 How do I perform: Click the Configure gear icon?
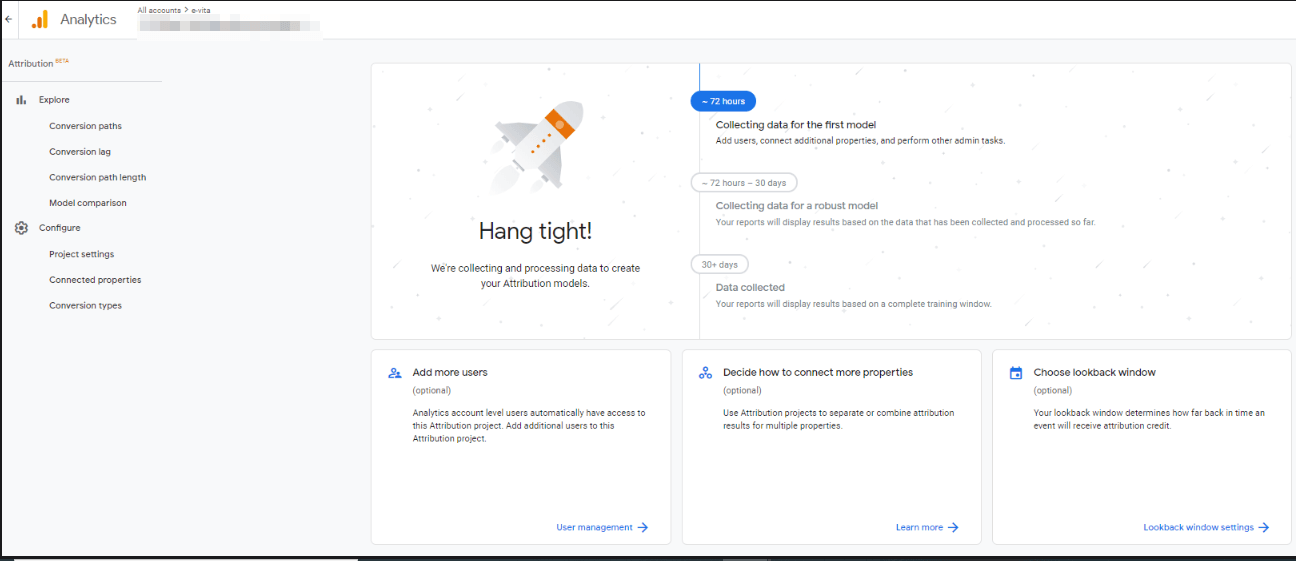pyautogui.click(x=21, y=228)
